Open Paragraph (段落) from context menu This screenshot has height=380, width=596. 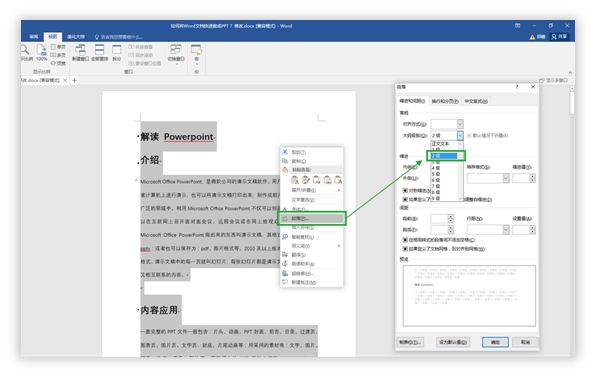tap(312, 218)
